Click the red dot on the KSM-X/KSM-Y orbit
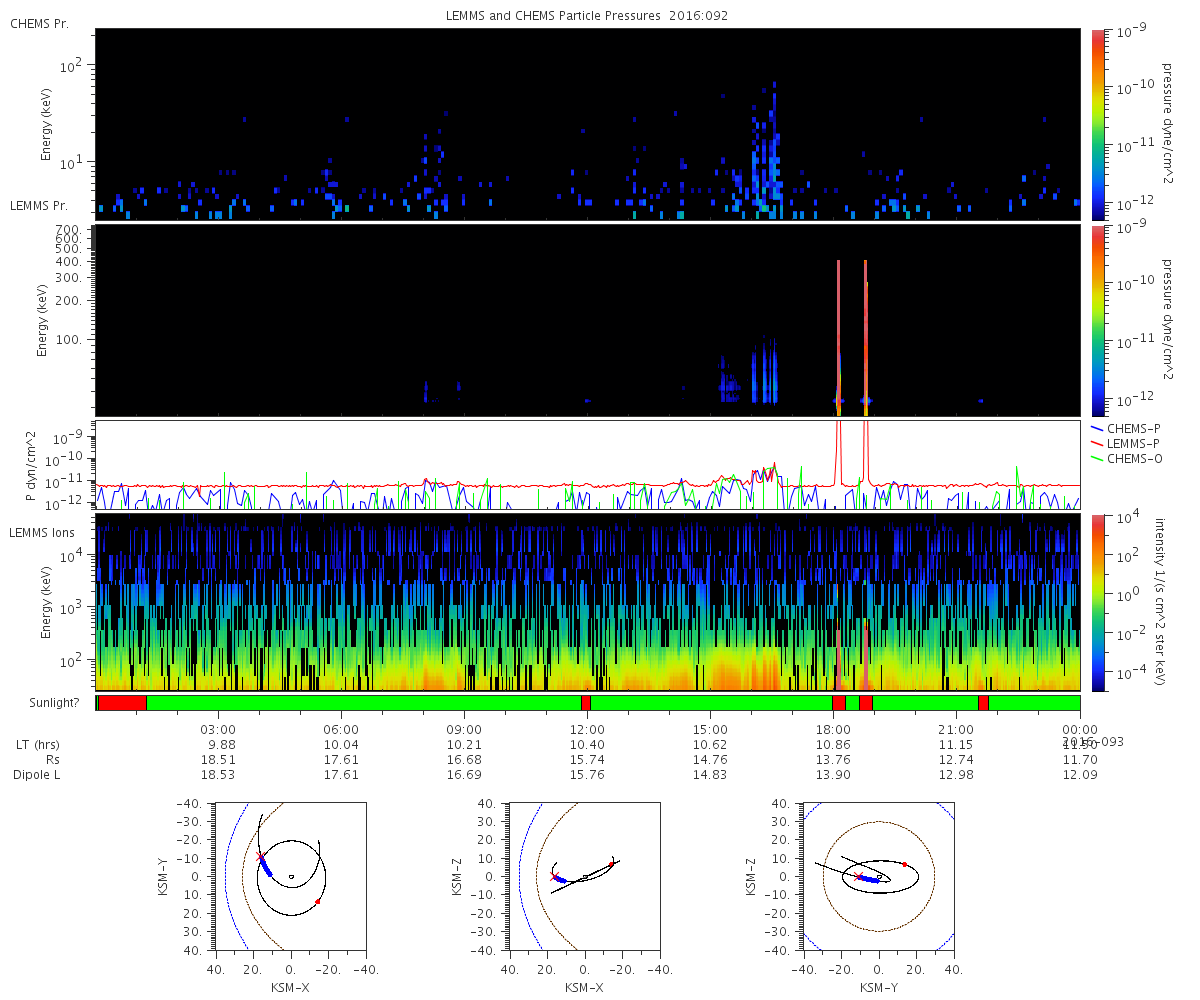Viewport: 1200px width, 1000px height. (318, 901)
